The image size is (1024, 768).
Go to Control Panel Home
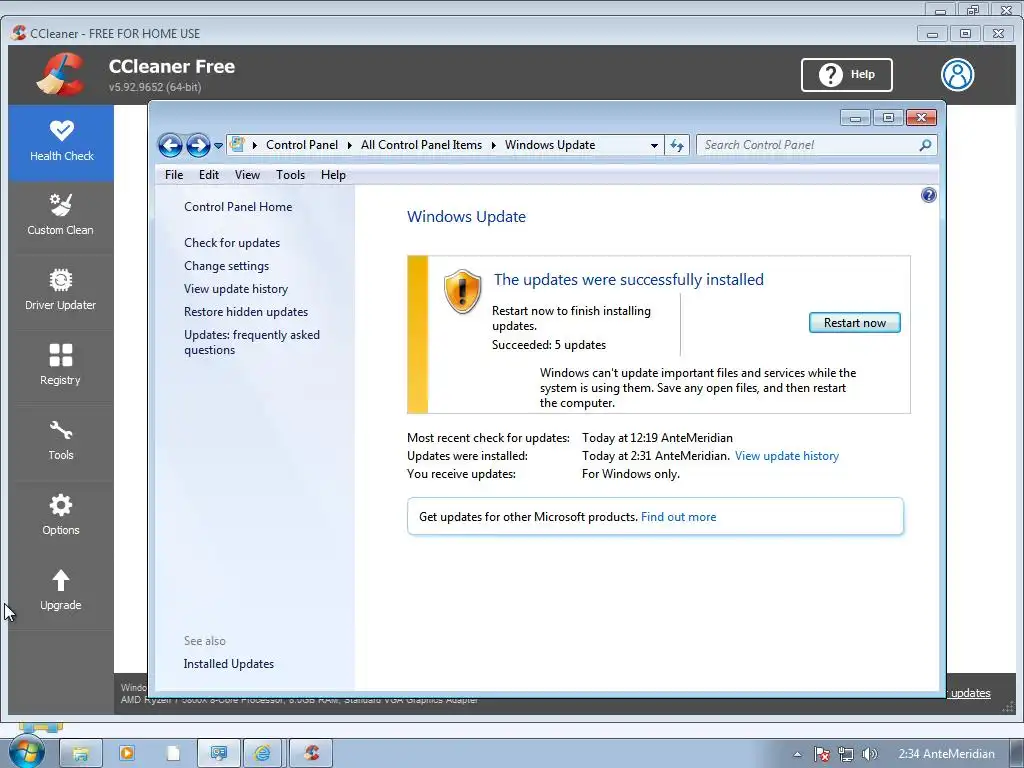[238, 207]
